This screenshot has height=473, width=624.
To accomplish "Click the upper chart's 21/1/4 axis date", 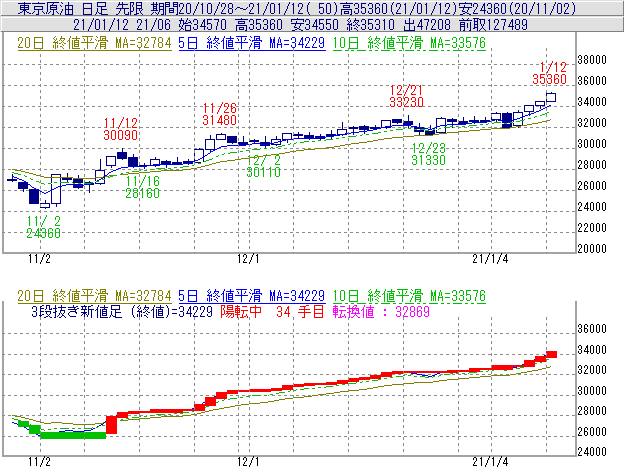I will coord(490,259).
